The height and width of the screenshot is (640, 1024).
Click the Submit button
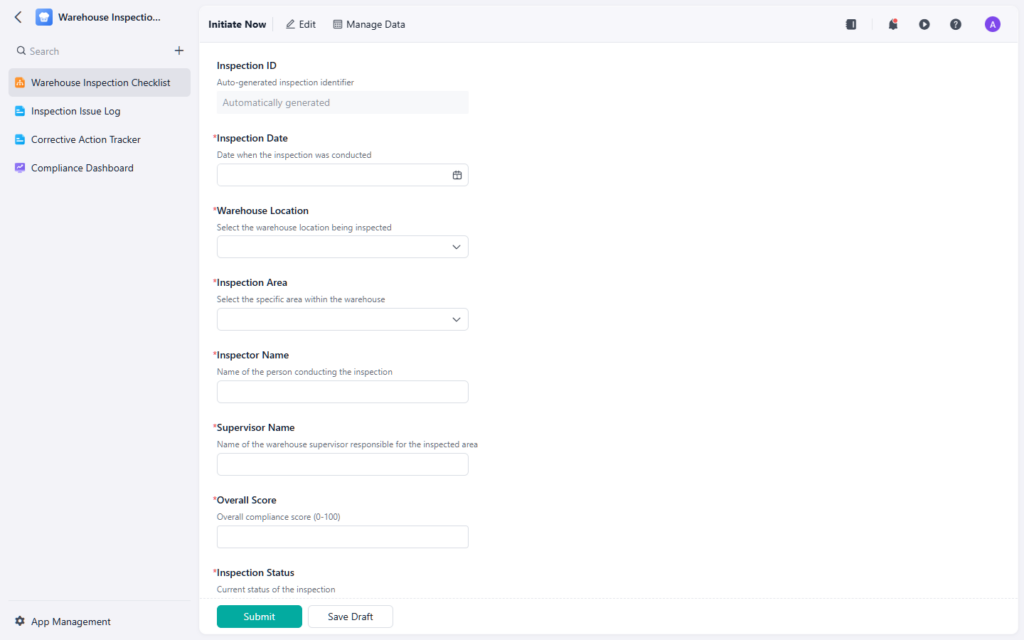point(259,616)
